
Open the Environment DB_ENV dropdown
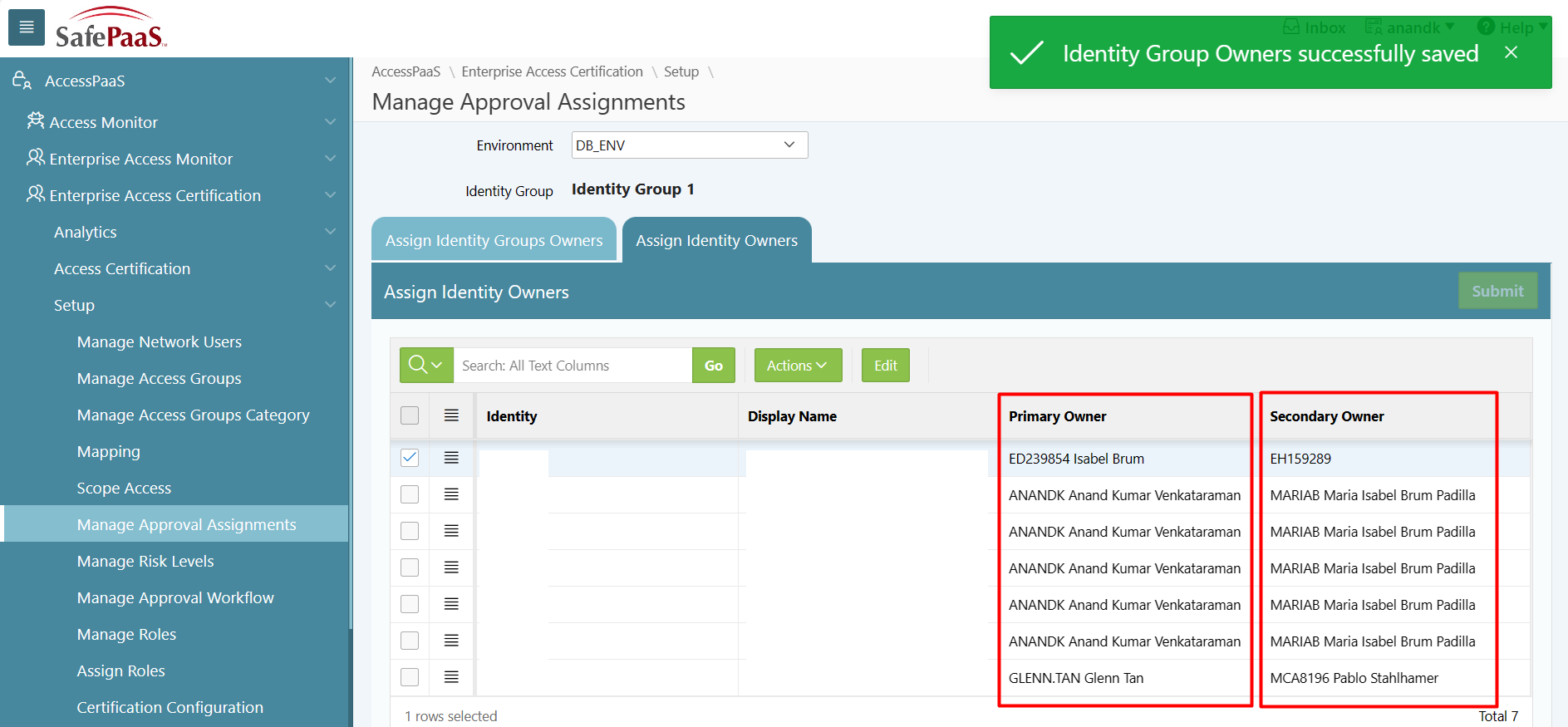(689, 145)
